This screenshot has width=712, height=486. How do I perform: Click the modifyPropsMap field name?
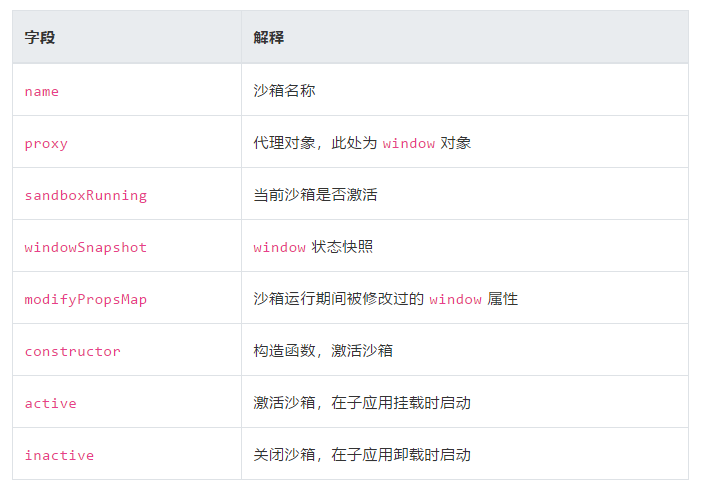[x=85, y=299]
